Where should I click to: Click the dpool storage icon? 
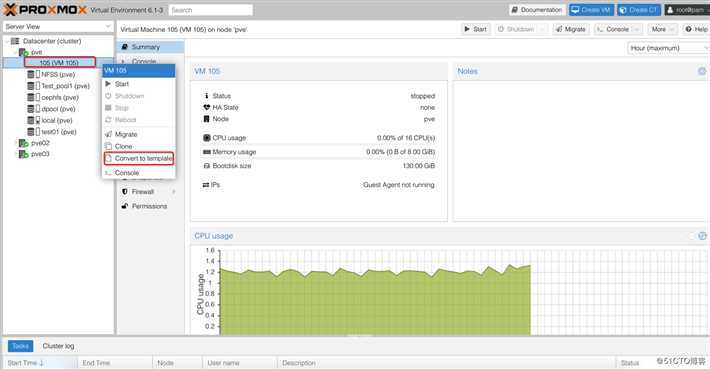[34, 109]
